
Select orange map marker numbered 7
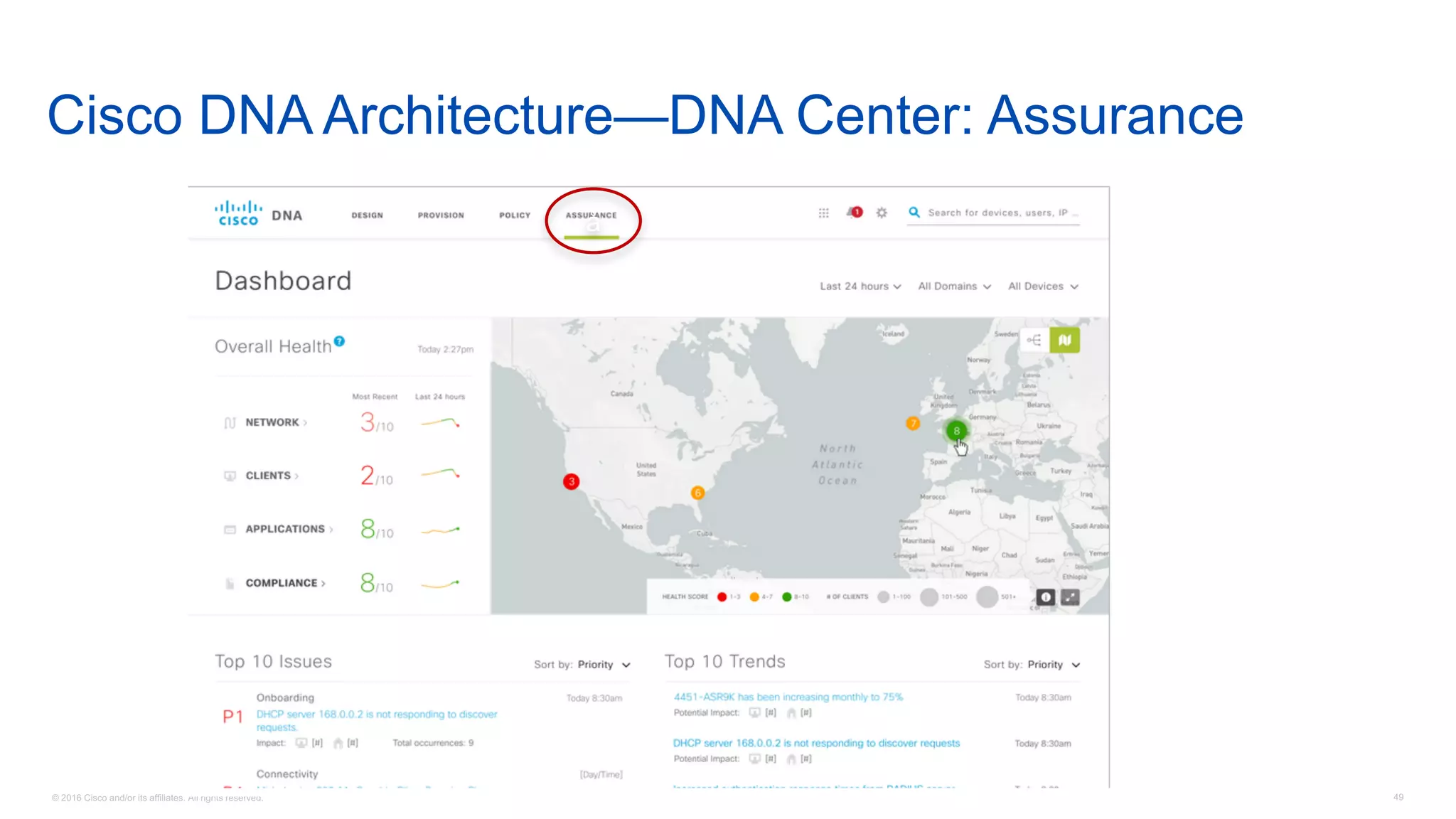(x=913, y=424)
